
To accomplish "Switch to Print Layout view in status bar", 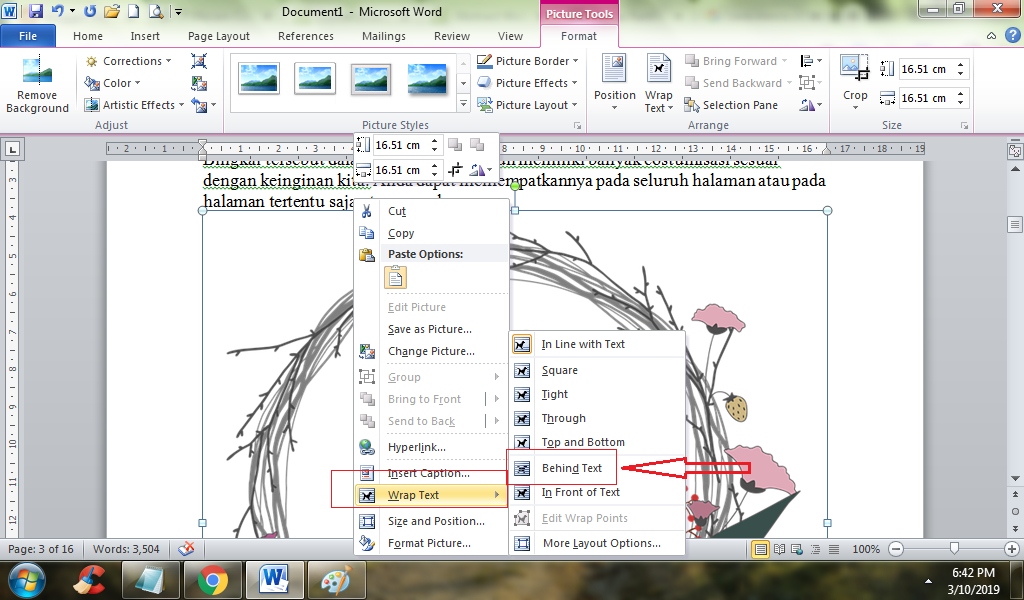I will (760, 549).
